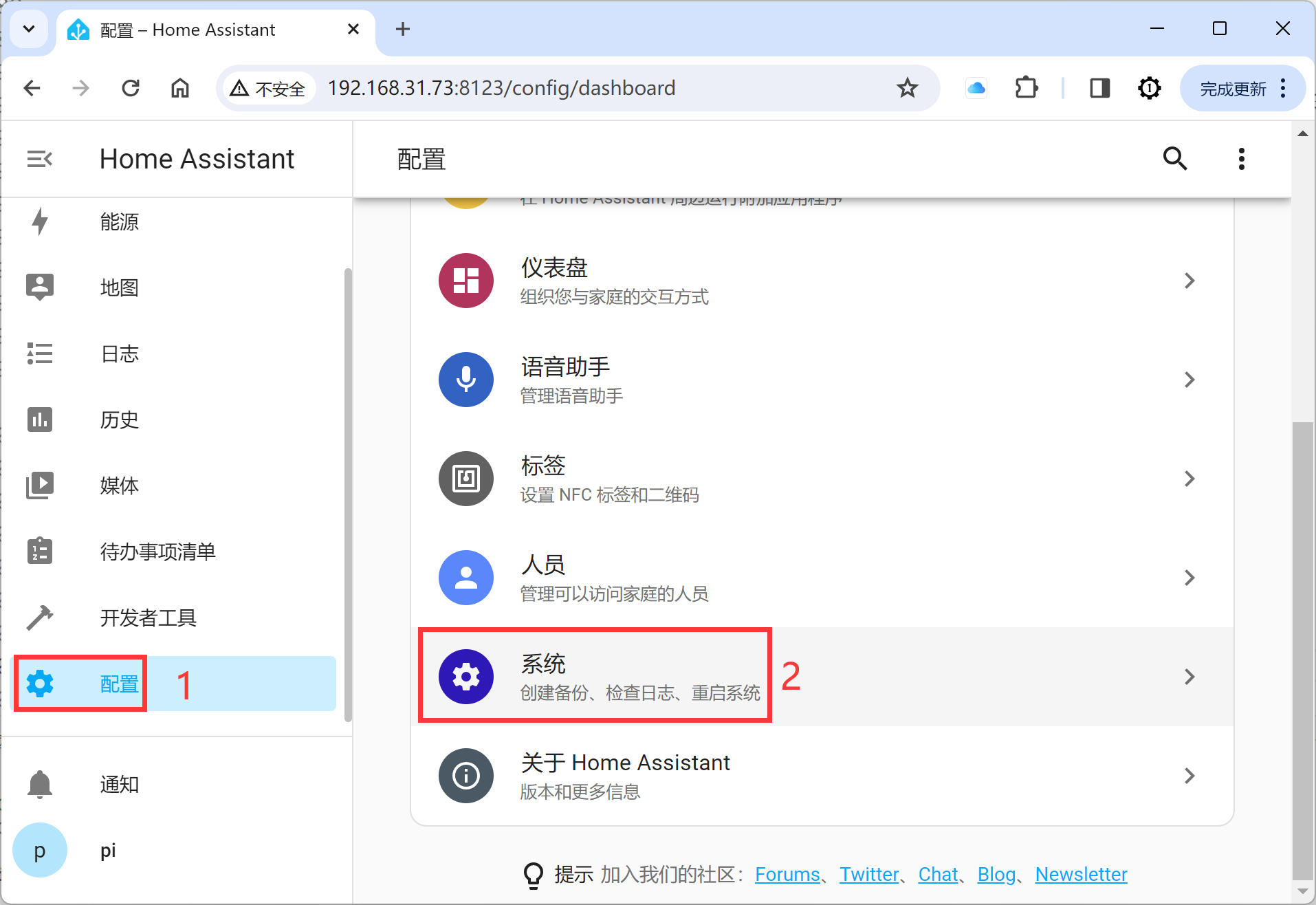Click the 语音助手 microphone icon

(466, 380)
